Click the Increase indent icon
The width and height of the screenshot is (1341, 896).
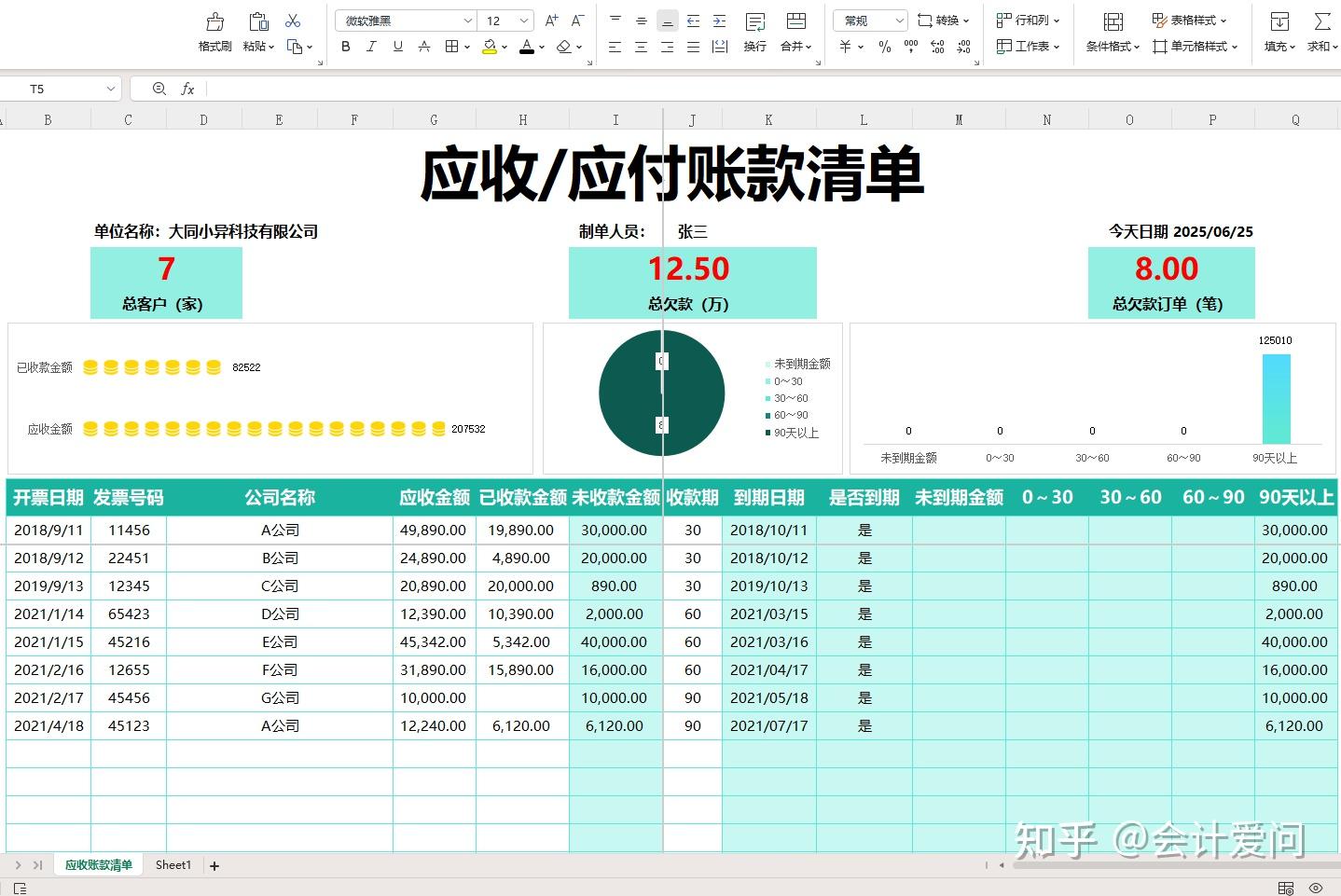coord(720,21)
